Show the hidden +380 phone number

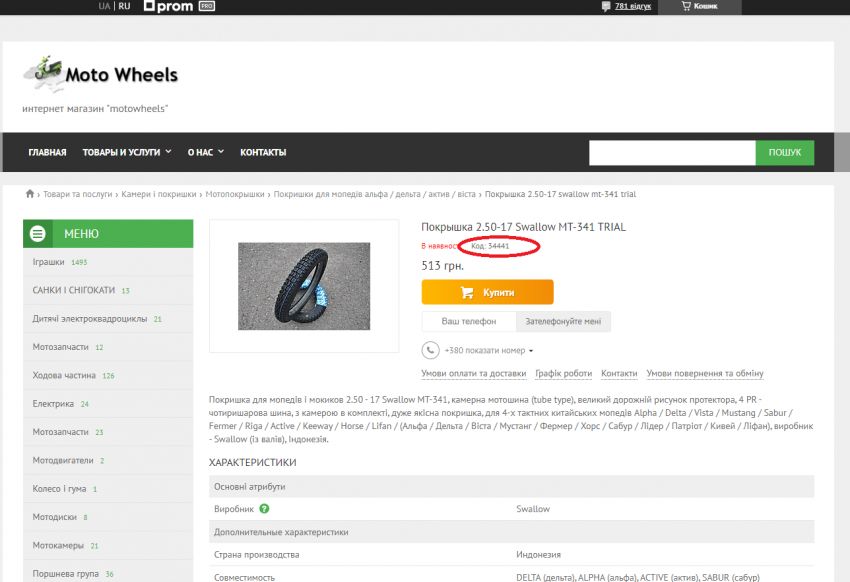(489, 351)
